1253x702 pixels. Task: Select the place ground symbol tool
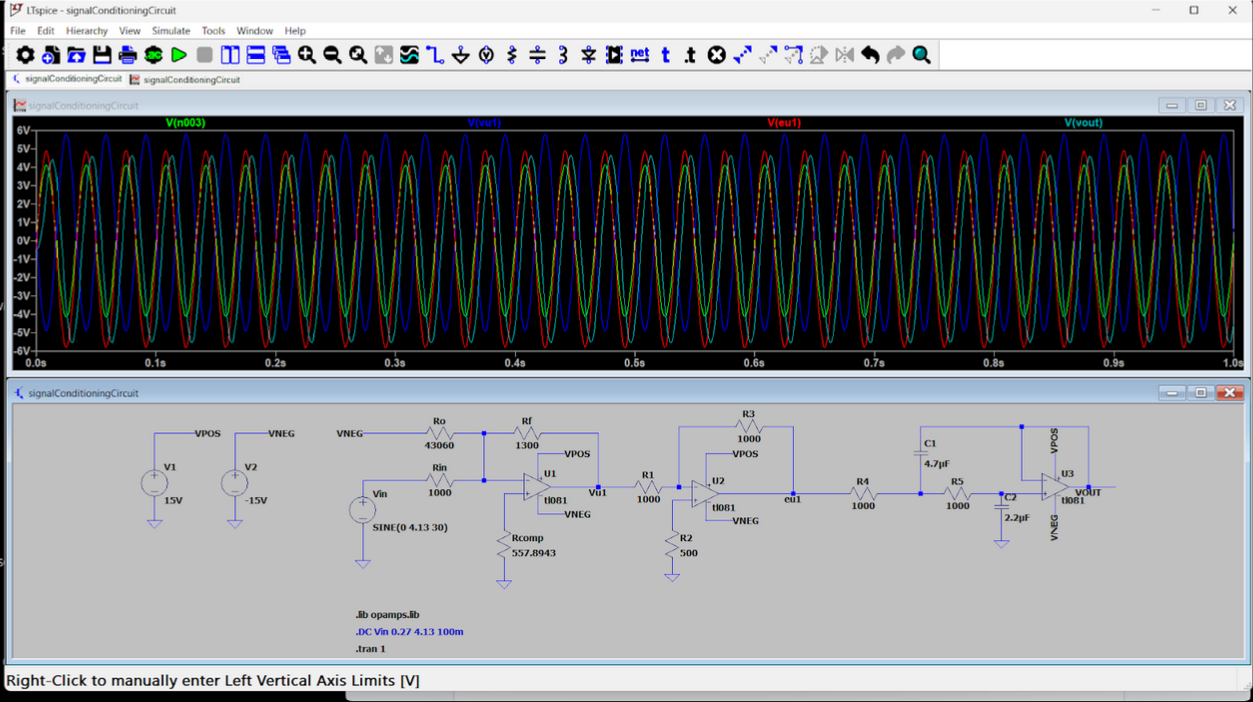pyautogui.click(x=461, y=55)
